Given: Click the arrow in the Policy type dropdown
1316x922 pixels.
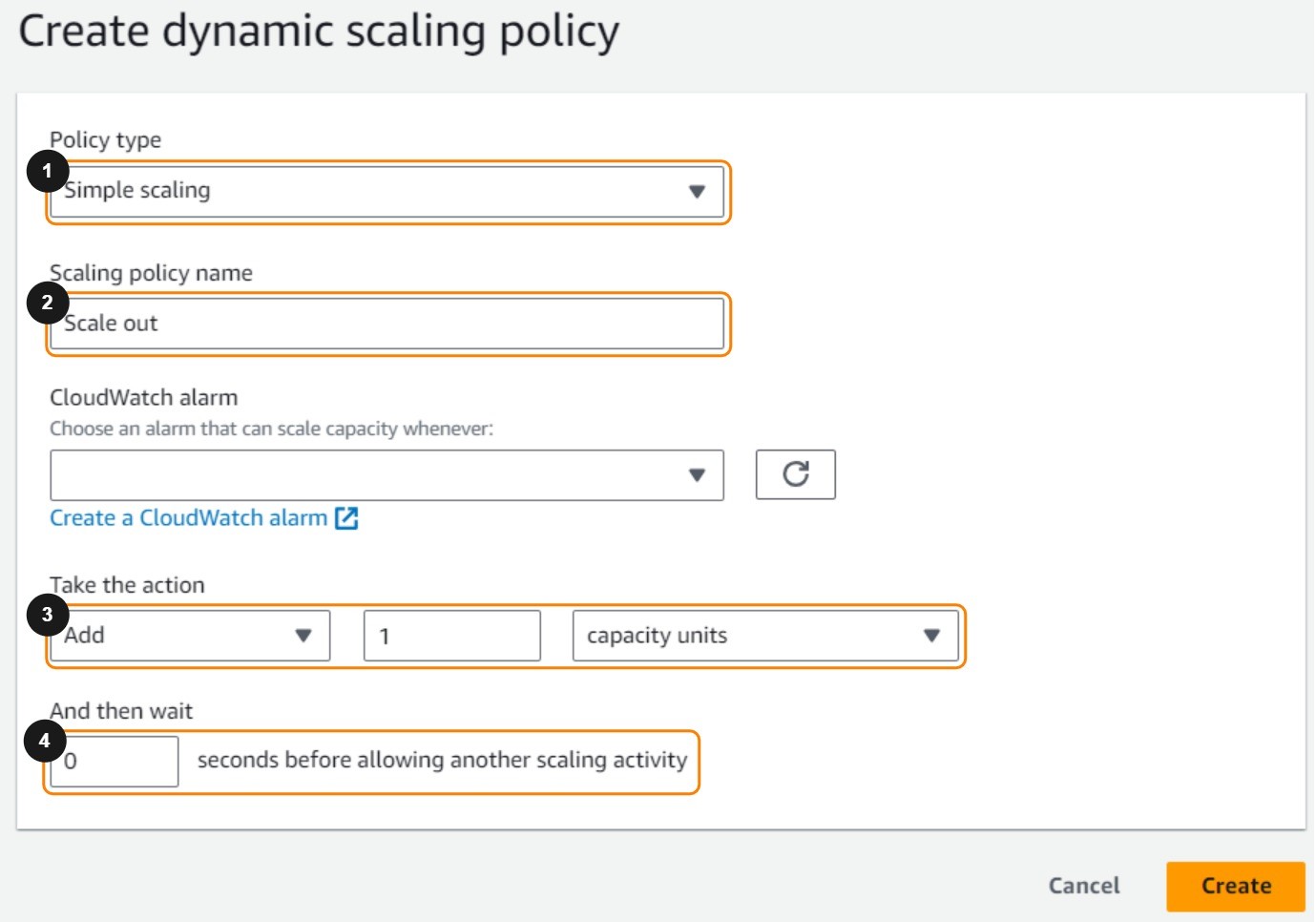Looking at the screenshot, I should [x=697, y=192].
